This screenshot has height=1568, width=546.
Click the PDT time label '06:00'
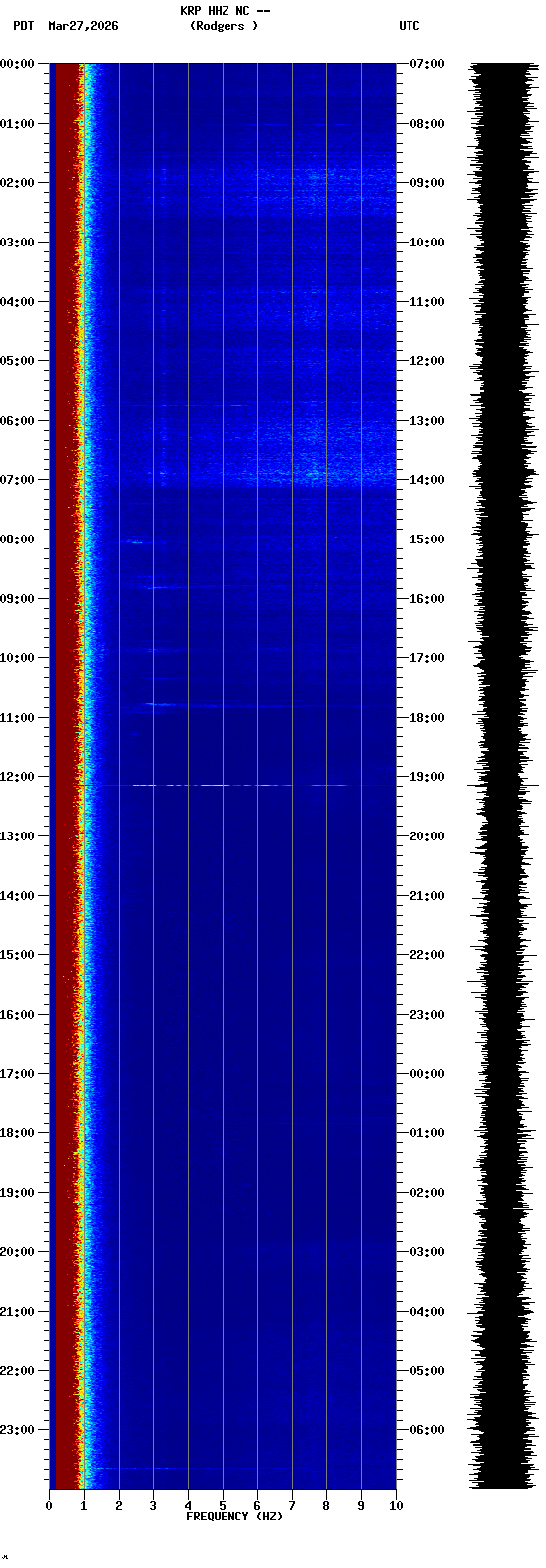[x=17, y=421]
